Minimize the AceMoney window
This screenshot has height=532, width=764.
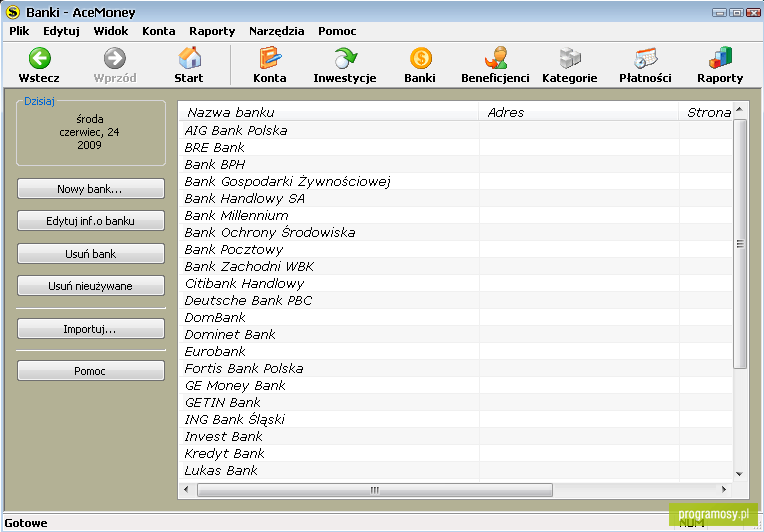coord(719,13)
